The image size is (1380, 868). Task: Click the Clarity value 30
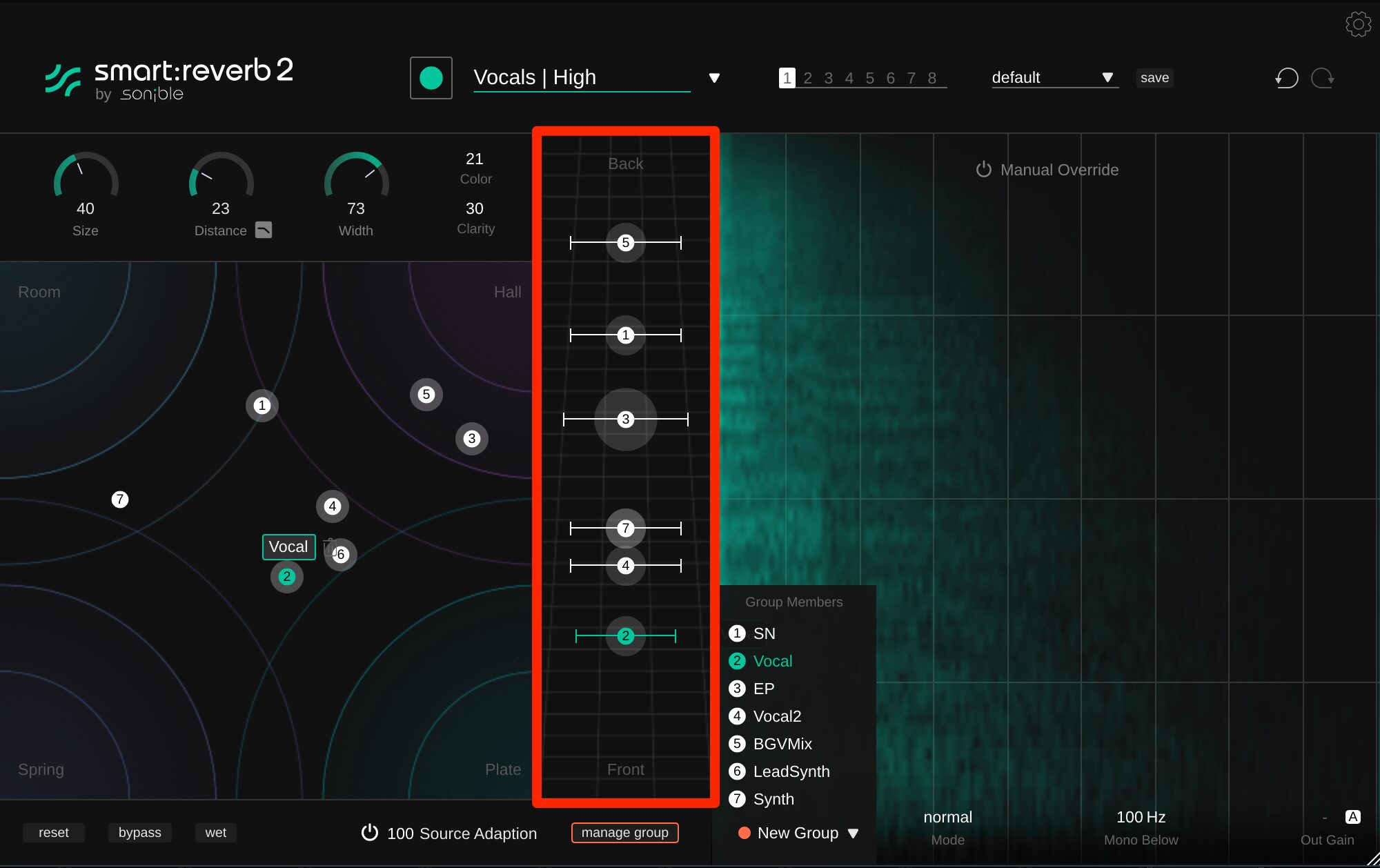click(475, 208)
